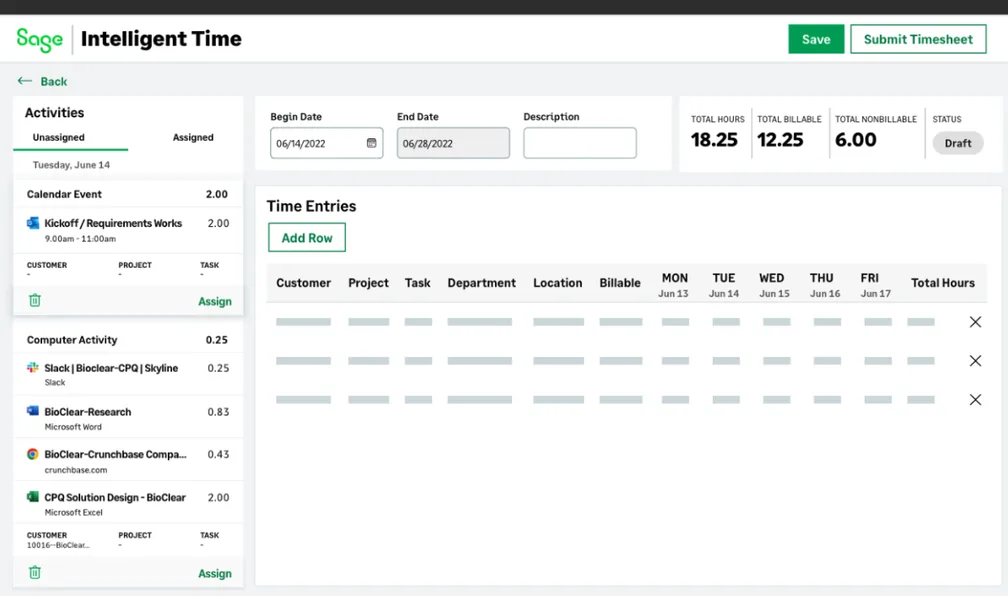Select BioClear-Research activity row
Viewport: 1008px width, 596px height.
click(128, 418)
